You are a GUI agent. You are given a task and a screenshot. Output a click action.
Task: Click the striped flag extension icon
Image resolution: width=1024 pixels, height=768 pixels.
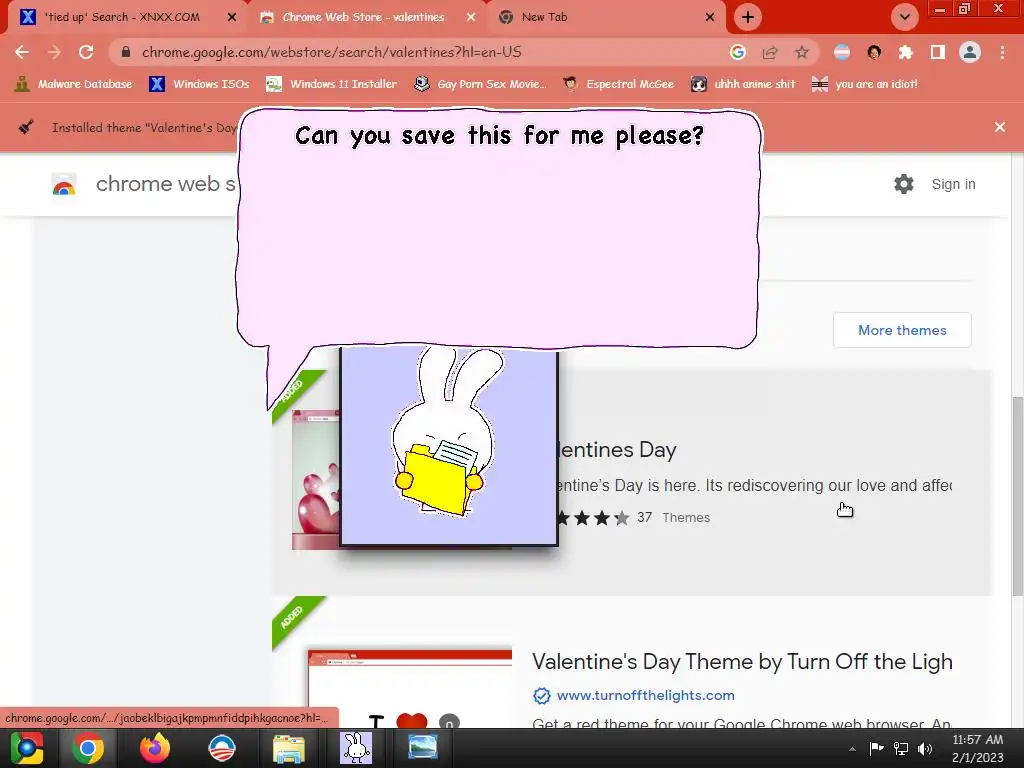click(842, 52)
